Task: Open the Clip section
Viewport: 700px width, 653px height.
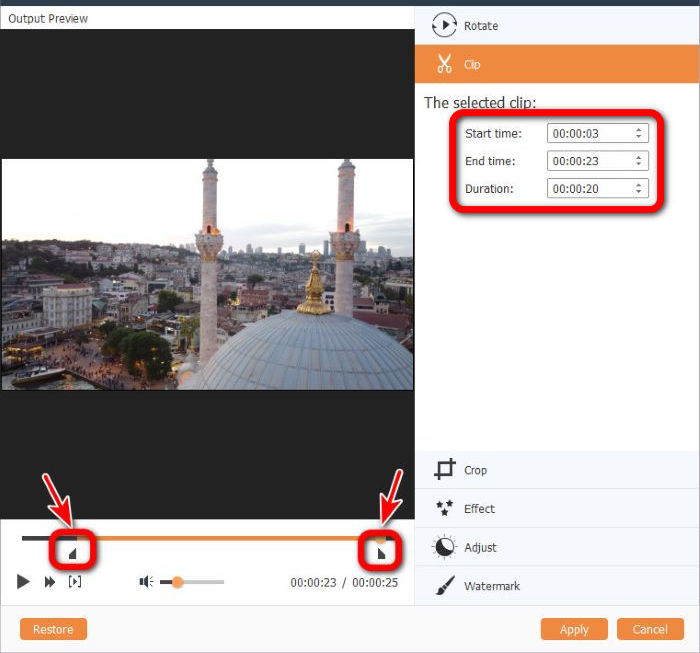Action: pos(557,64)
